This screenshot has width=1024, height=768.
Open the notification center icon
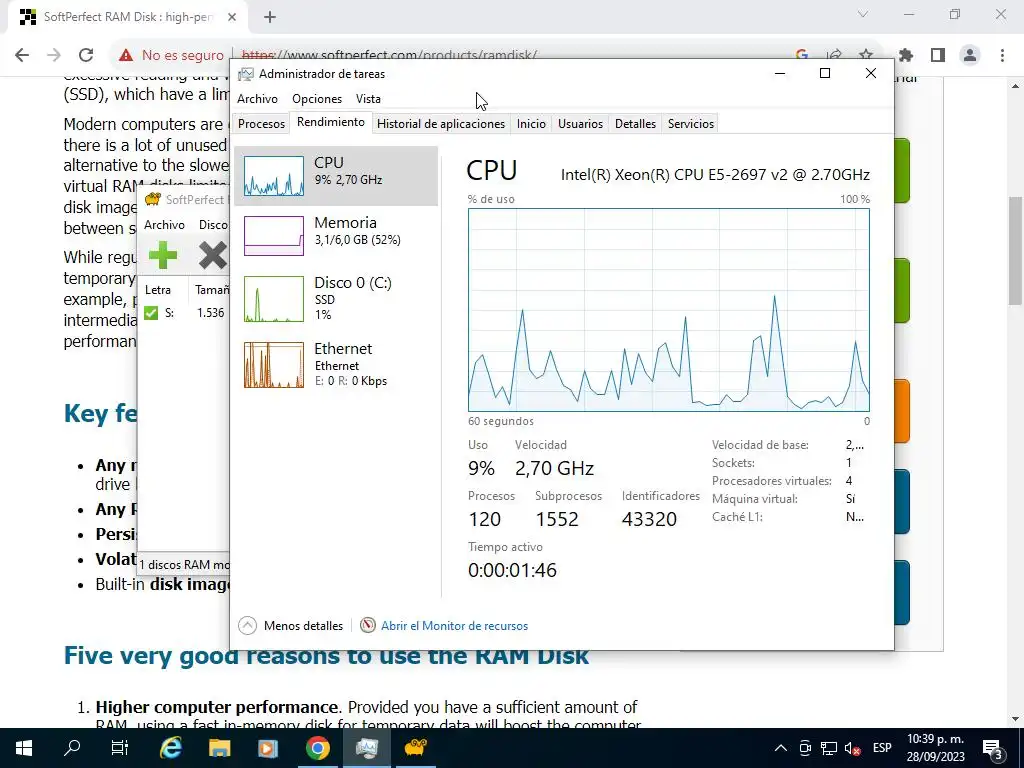pos(993,748)
